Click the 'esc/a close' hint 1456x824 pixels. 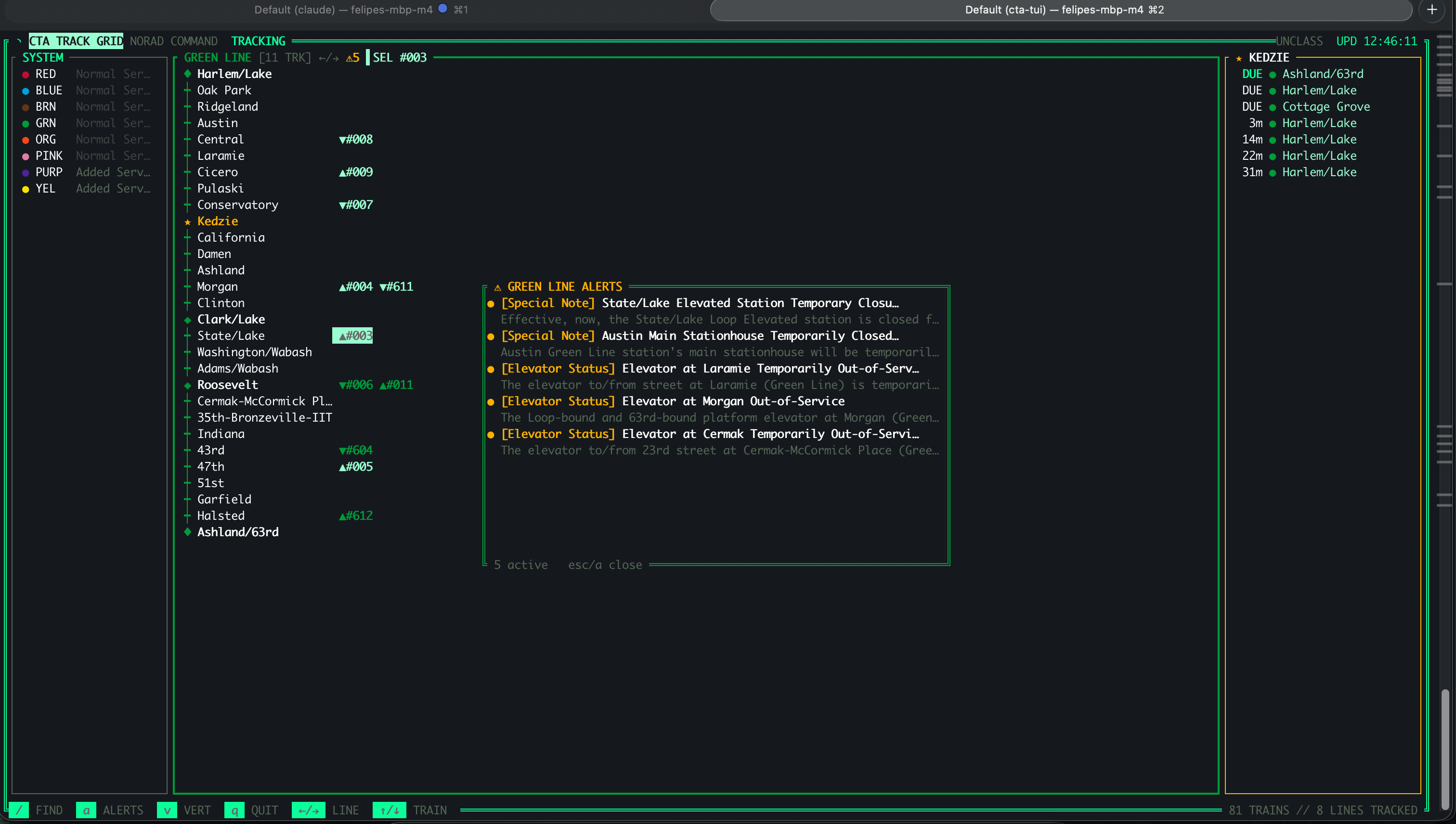pos(605,565)
